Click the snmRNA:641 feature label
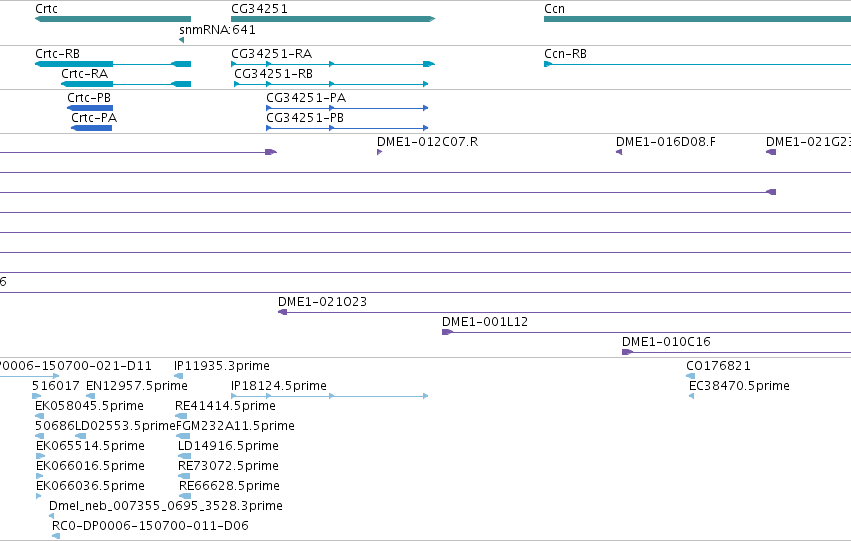Screen dimensions: 851x541 tap(217, 30)
